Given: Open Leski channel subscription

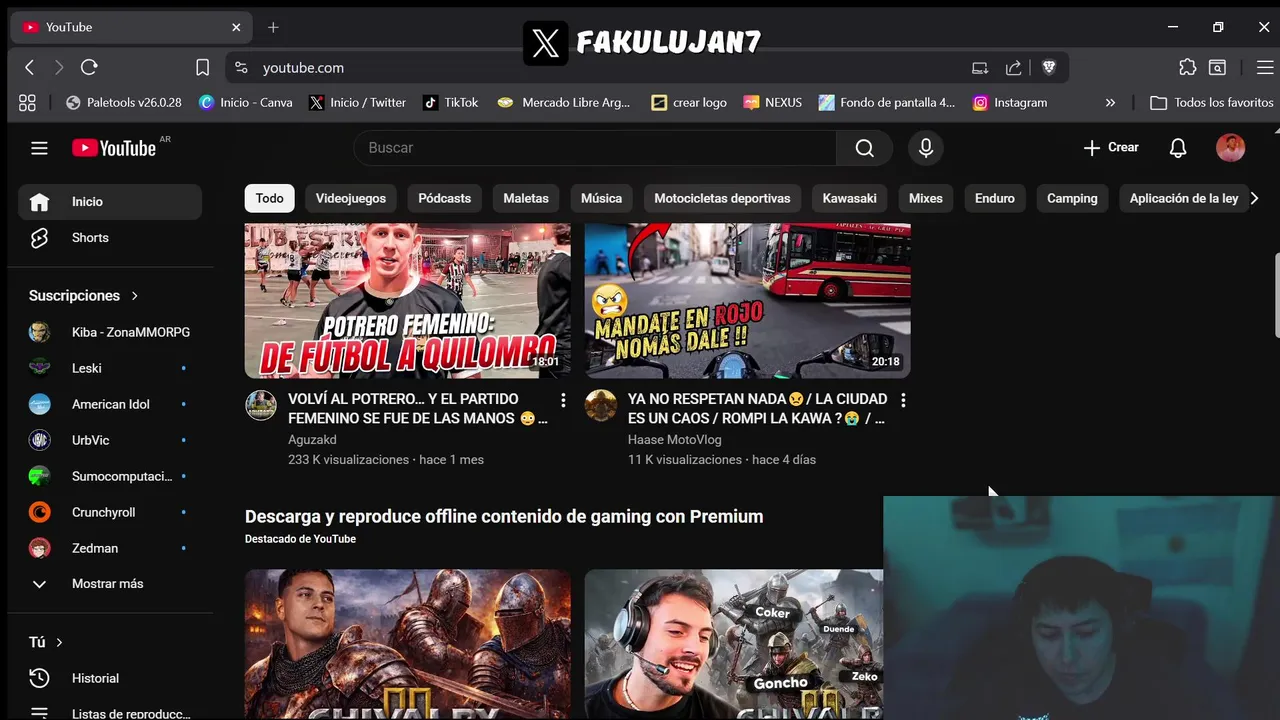Looking at the screenshot, I should click(110, 368).
